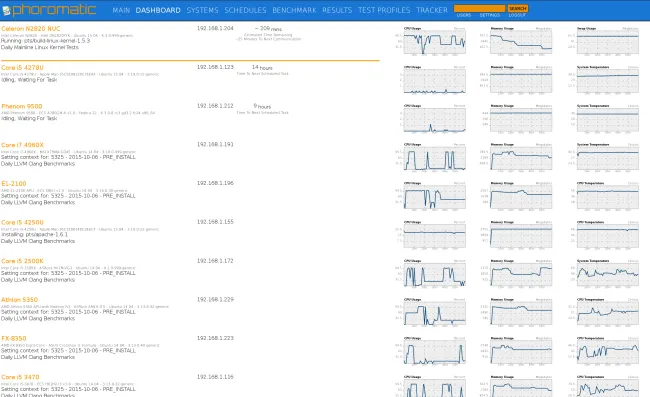Open the SCHEDULES page
Screen dimensions: 650x397
tap(245, 10)
